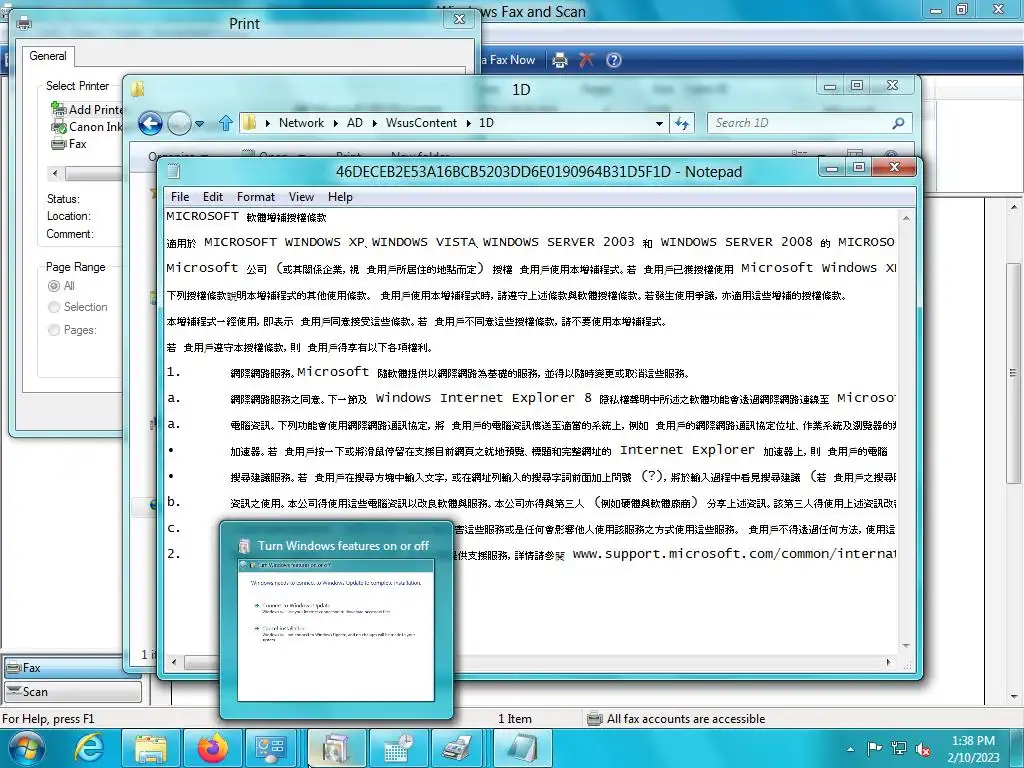Click network tray icon

click(899, 748)
